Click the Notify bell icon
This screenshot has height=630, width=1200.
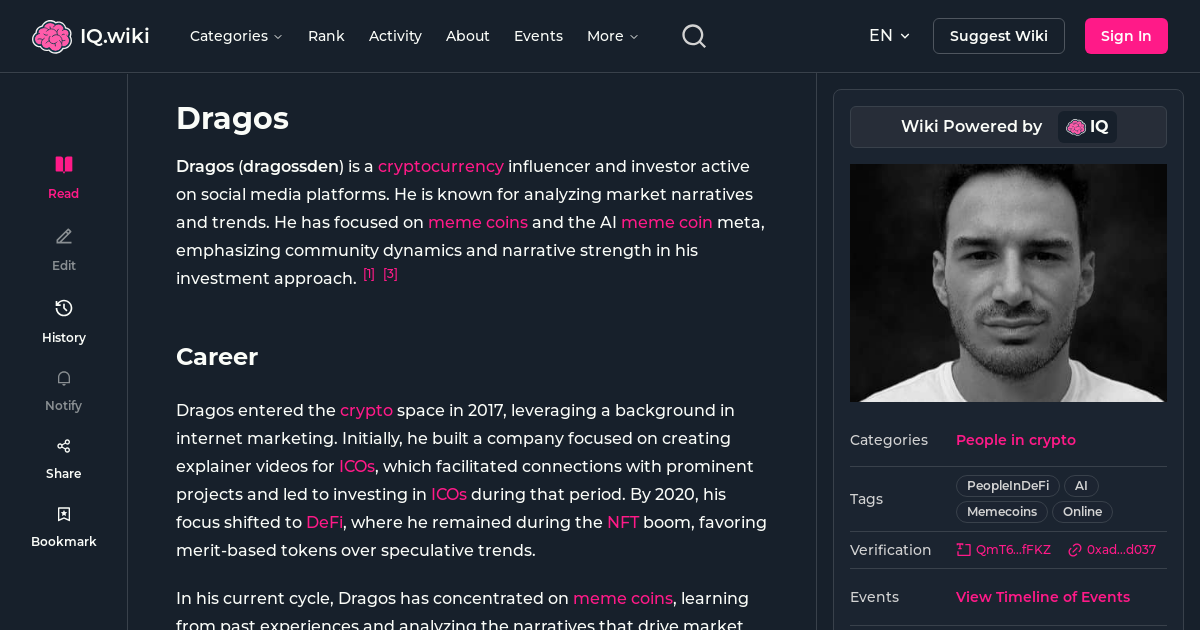tap(63, 378)
